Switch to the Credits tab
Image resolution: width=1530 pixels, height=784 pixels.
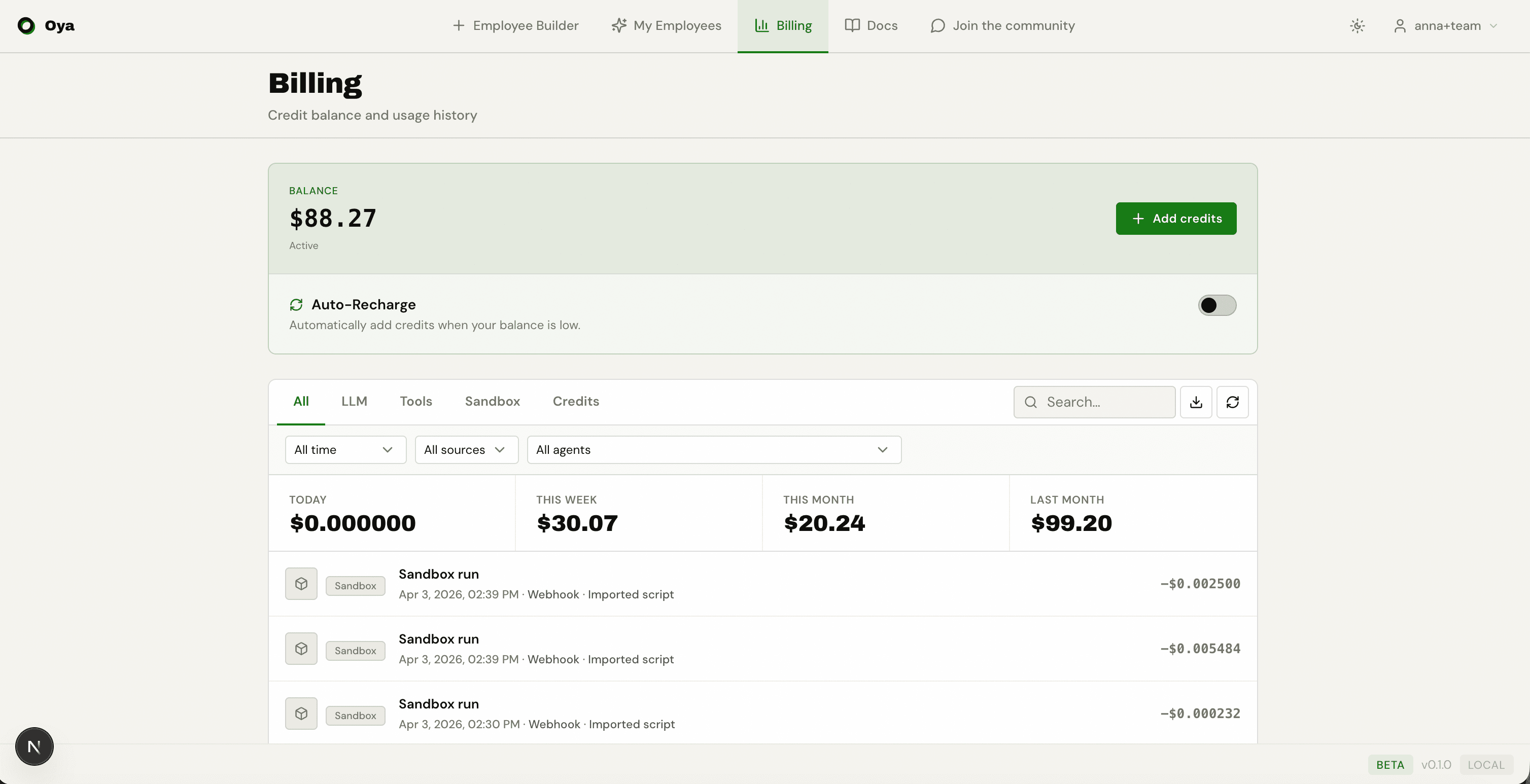[576, 402]
